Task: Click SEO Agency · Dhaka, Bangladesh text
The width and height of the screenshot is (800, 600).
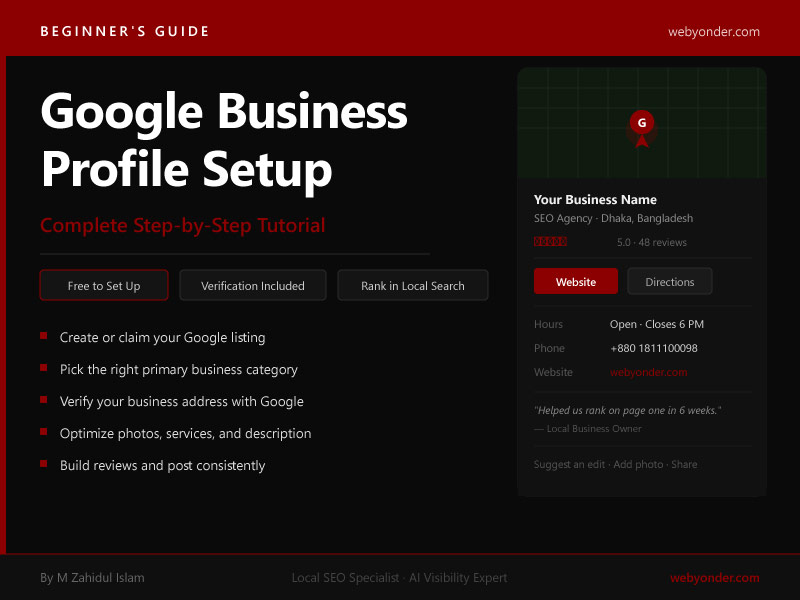Action: click(613, 218)
